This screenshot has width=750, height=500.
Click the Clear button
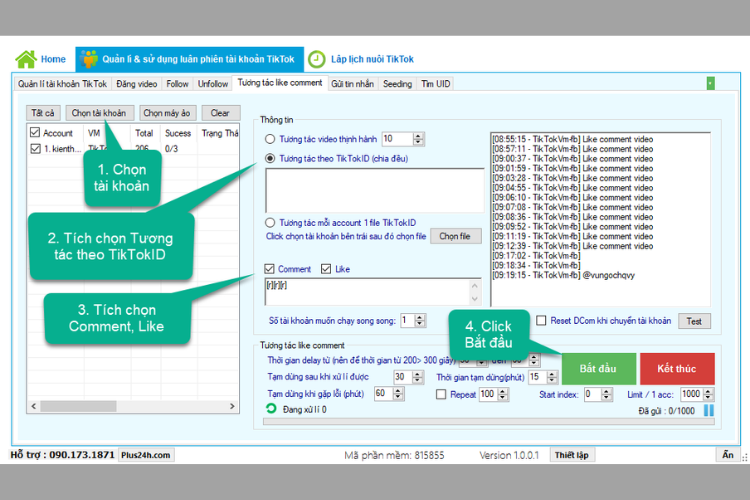click(x=220, y=113)
